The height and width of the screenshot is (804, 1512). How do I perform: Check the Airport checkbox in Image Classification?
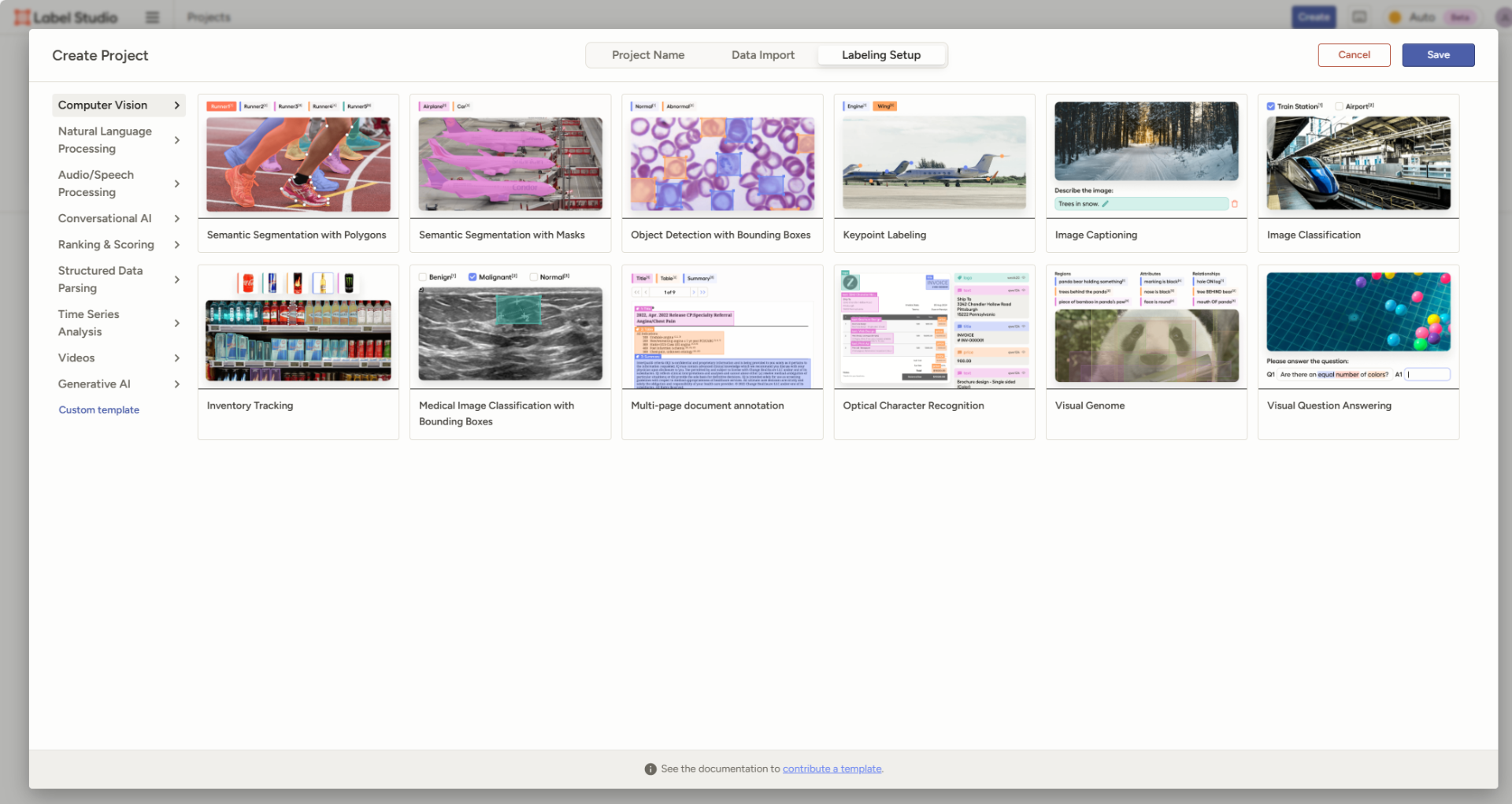coord(1339,106)
